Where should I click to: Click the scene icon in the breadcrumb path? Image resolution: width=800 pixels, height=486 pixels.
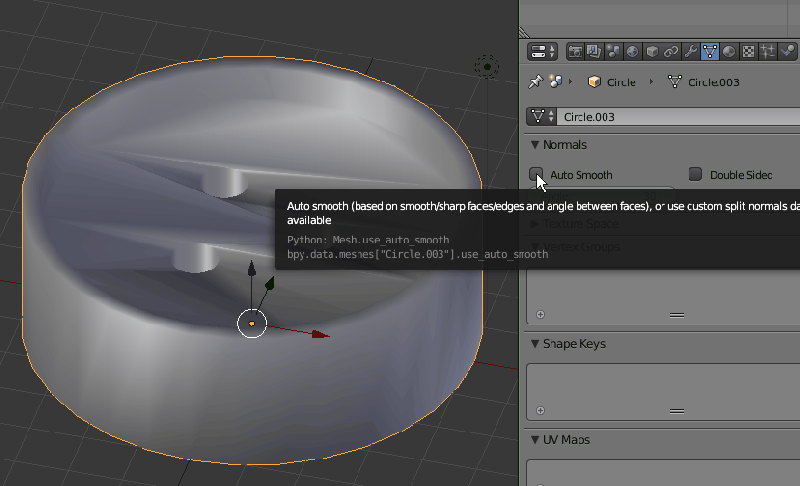pos(556,82)
